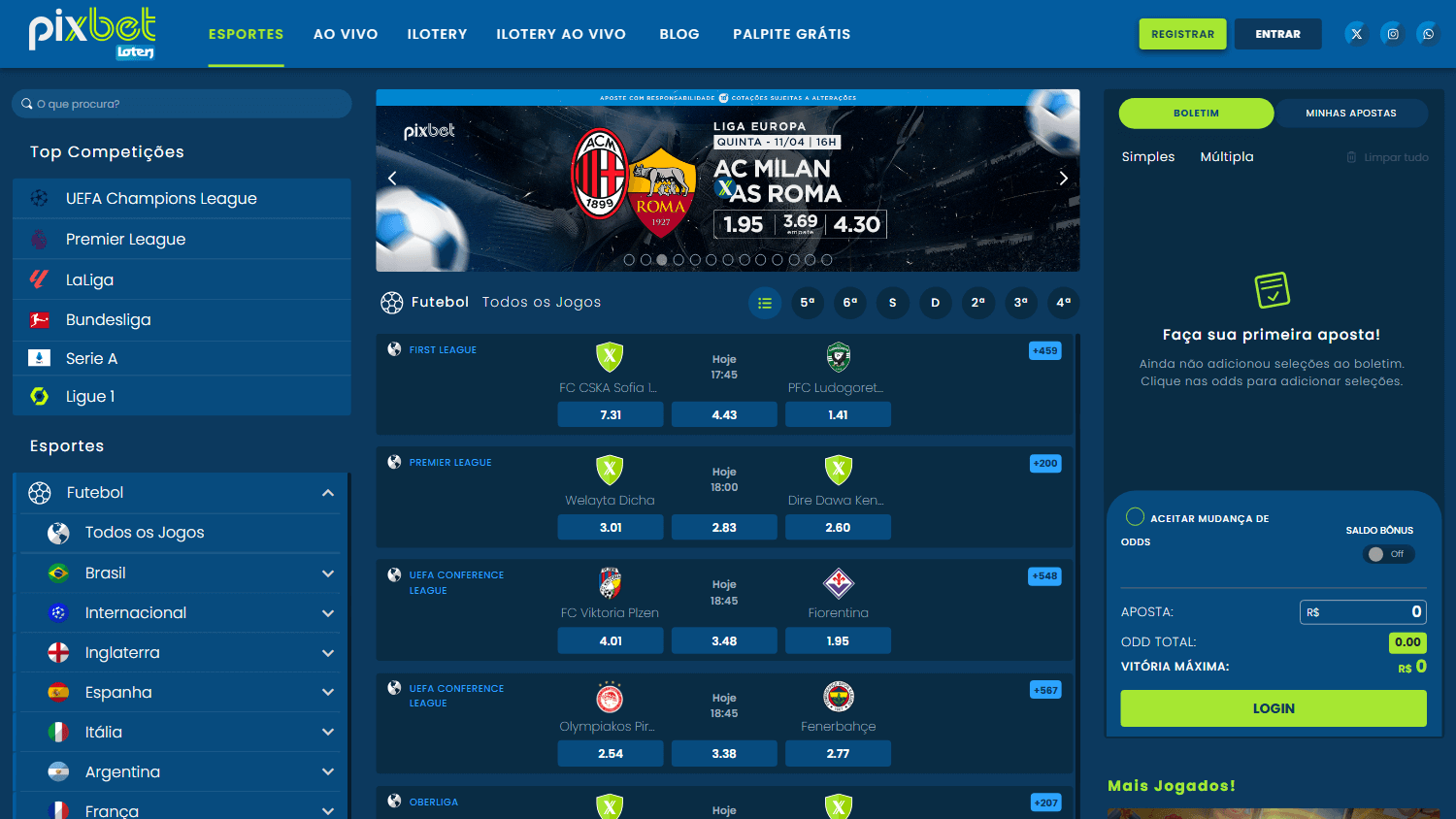Screen dimensions: 1456x819
Task: Click the O que procura search field
Action: click(182, 104)
